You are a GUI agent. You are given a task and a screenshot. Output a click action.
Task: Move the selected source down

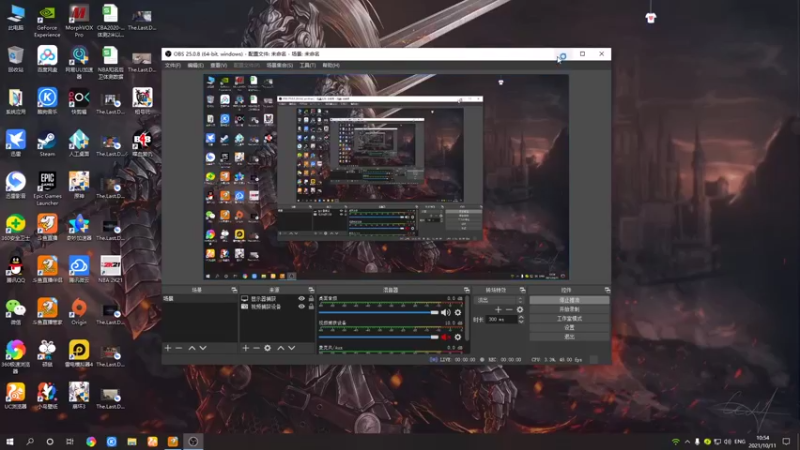tap(292, 348)
